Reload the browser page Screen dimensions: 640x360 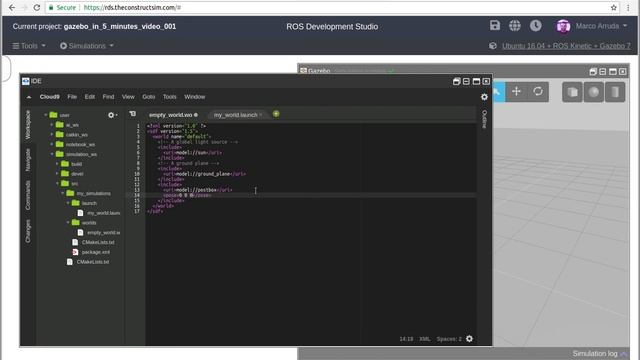pyautogui.click(x=37, y=7)
